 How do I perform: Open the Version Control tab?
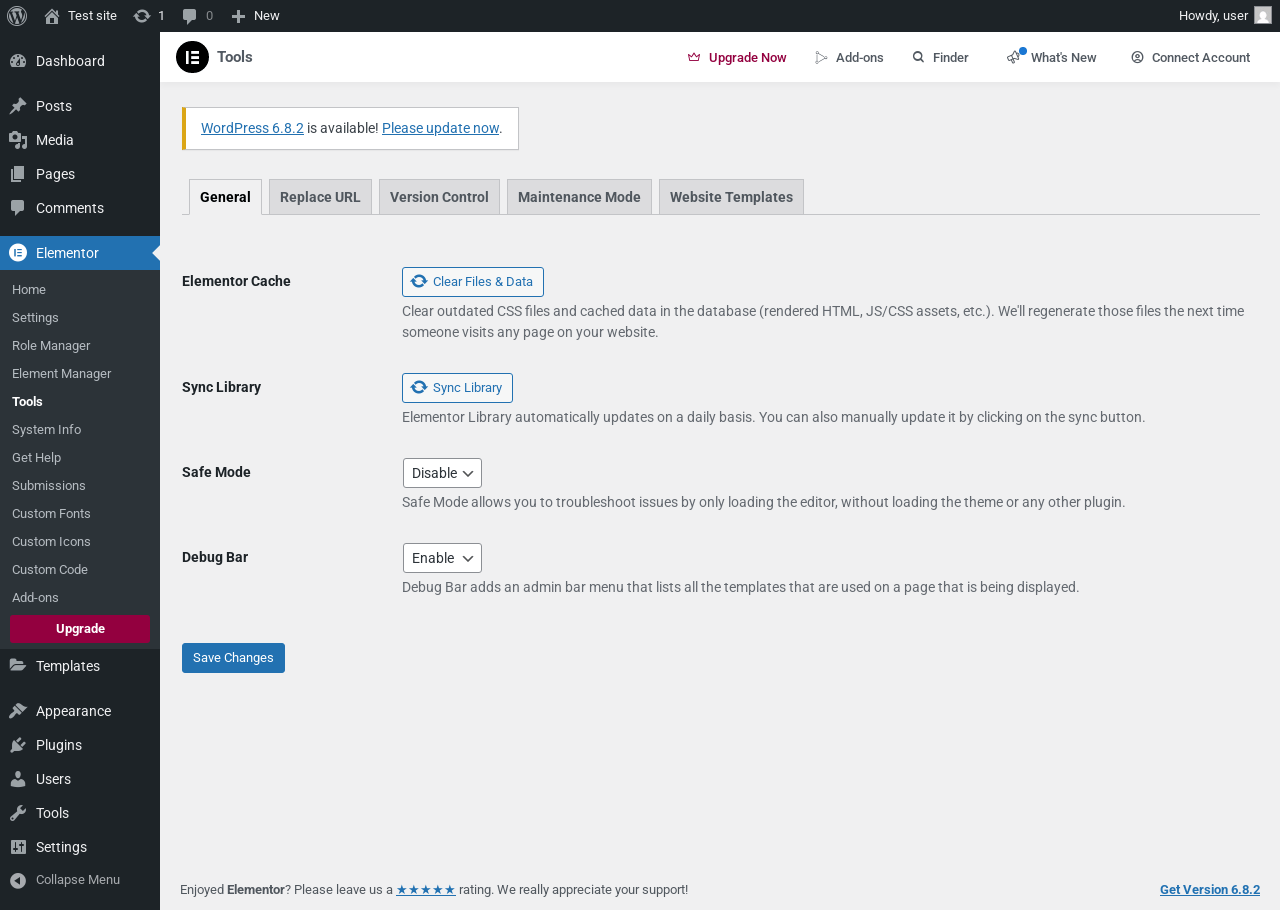pyautogui.click(x=439, y=197)
